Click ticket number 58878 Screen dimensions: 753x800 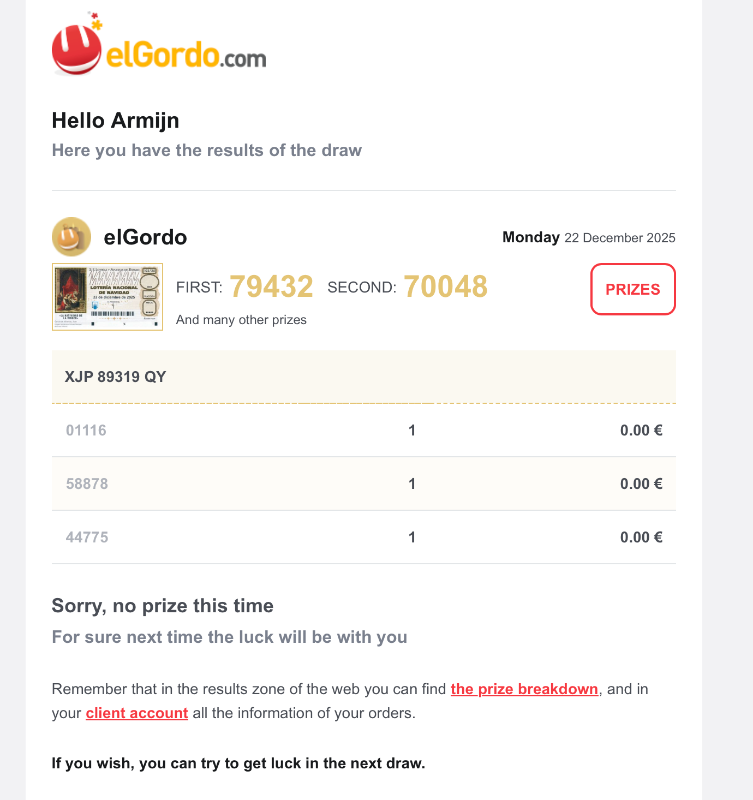pyautogui.click(x=87, y=484)
